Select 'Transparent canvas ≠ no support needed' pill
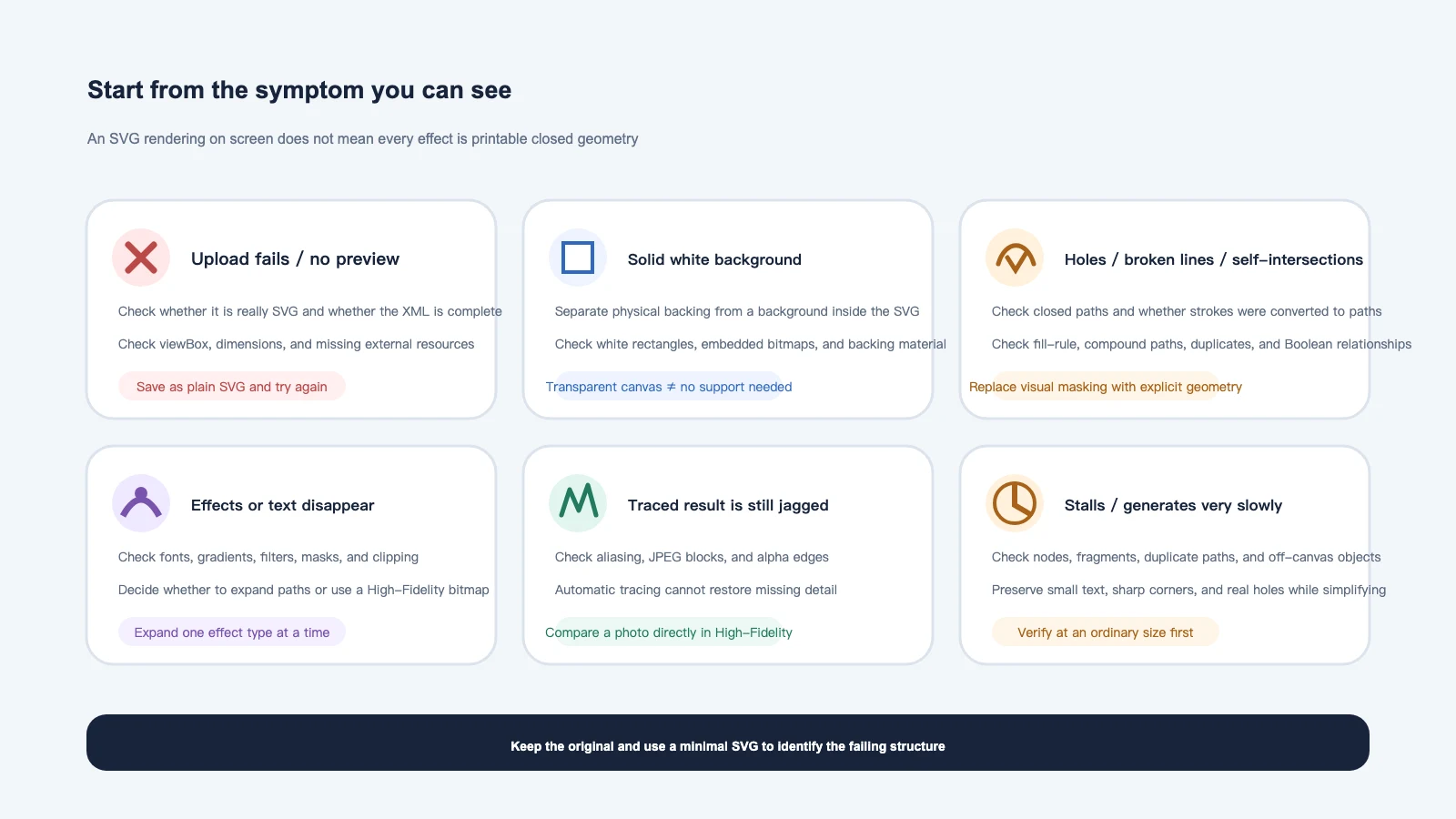Viewport: 1456px width, 819px height. [x=669, y=386]
